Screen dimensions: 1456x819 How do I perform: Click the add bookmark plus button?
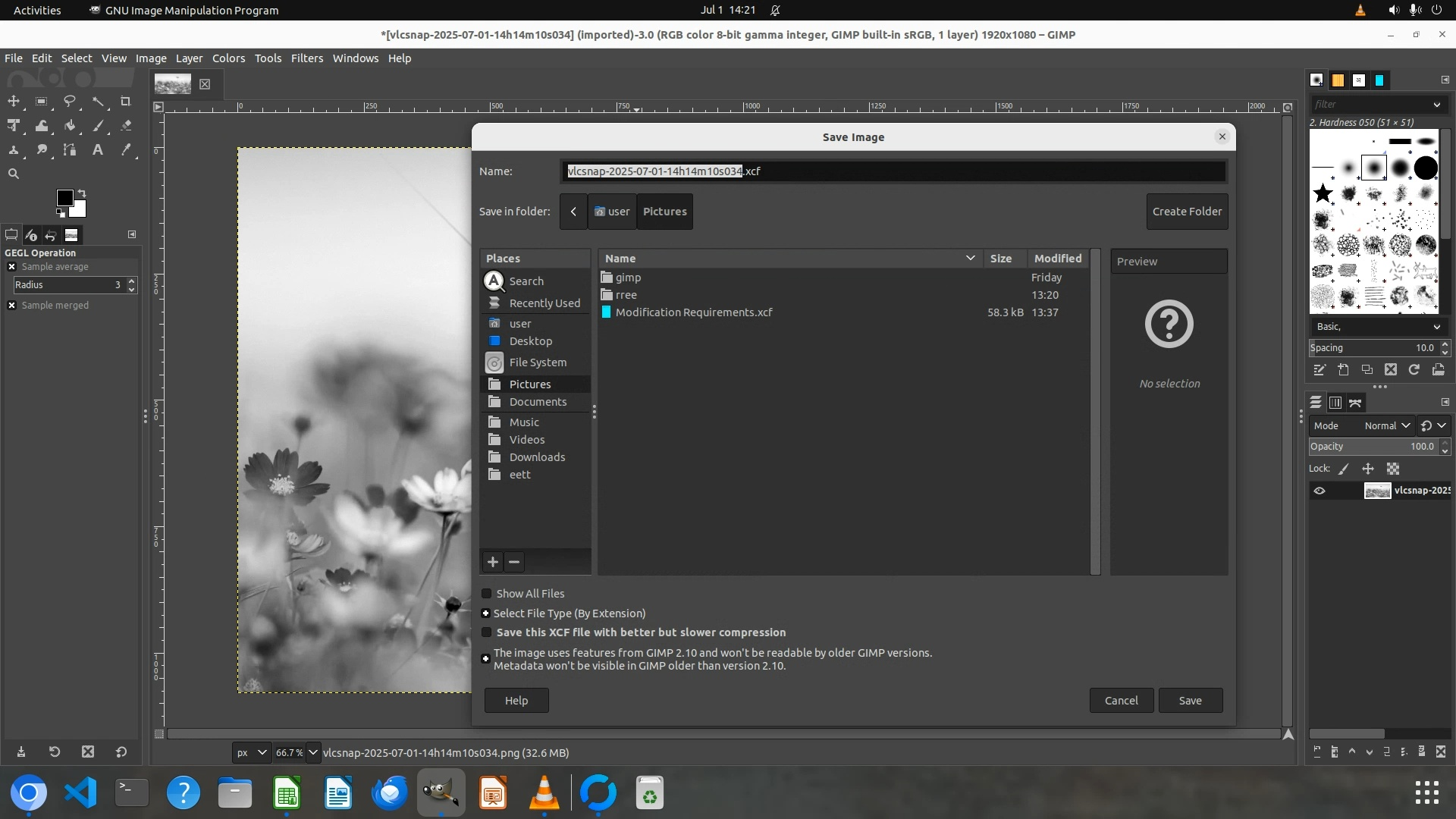493,562
